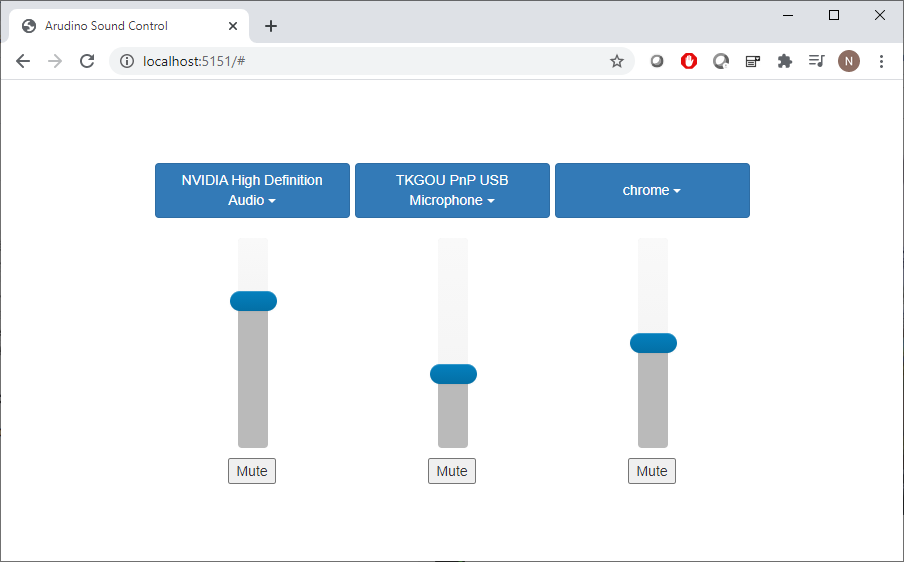Go back to the previous page
Screen dimensions: 904x562
pos(23,61)
